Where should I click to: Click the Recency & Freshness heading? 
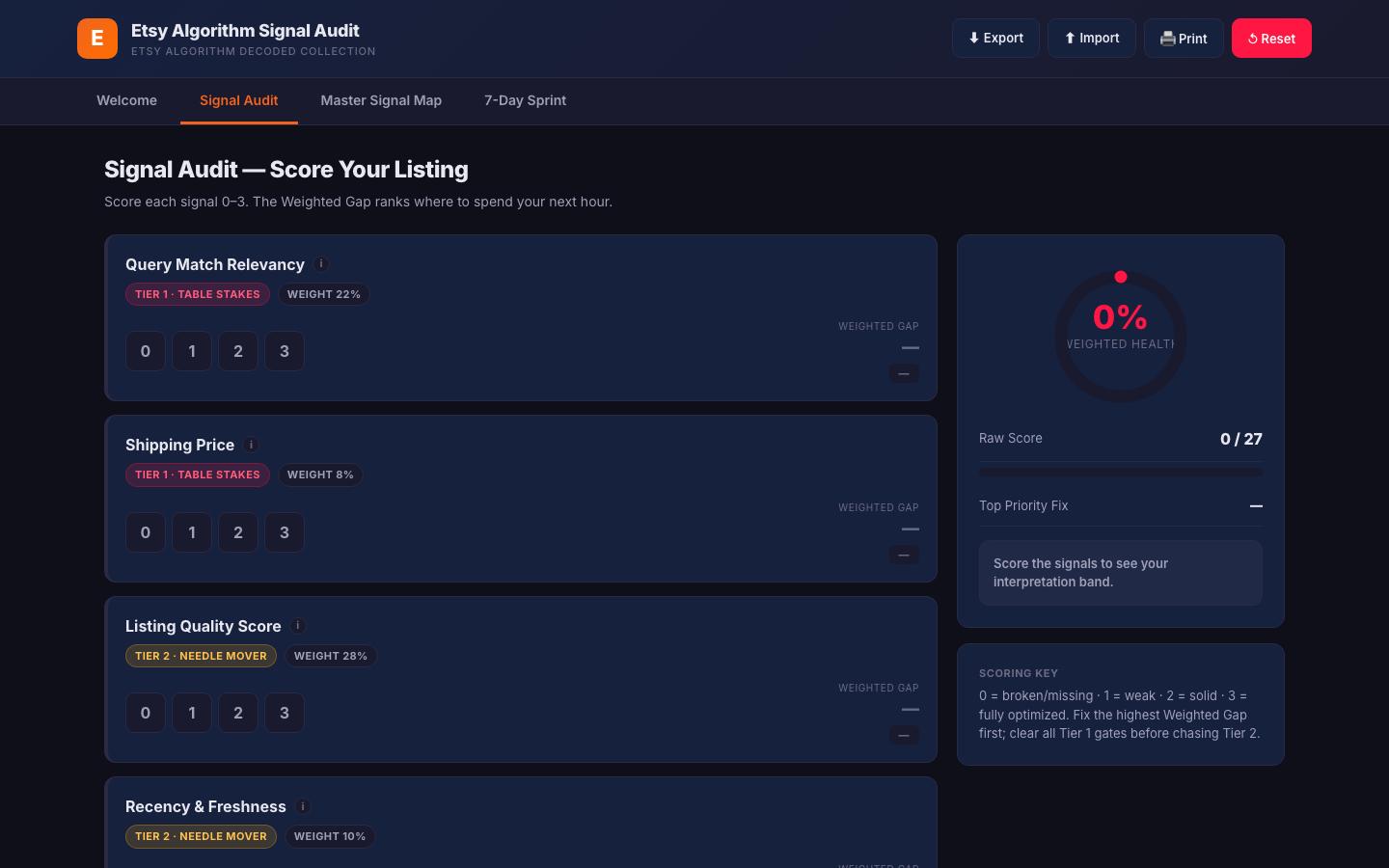pos(205,806)
